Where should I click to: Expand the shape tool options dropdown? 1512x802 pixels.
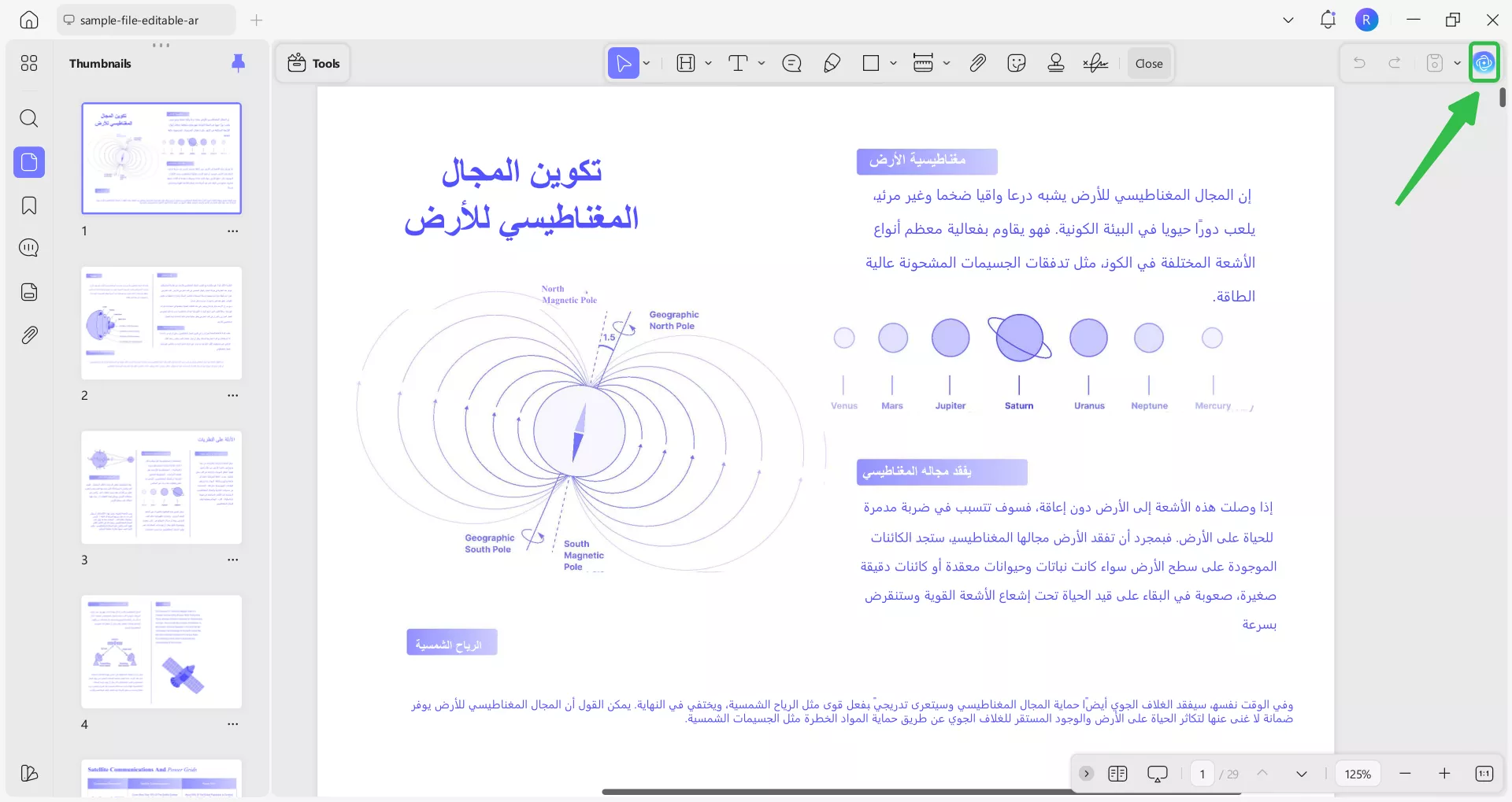pos(892,63)
